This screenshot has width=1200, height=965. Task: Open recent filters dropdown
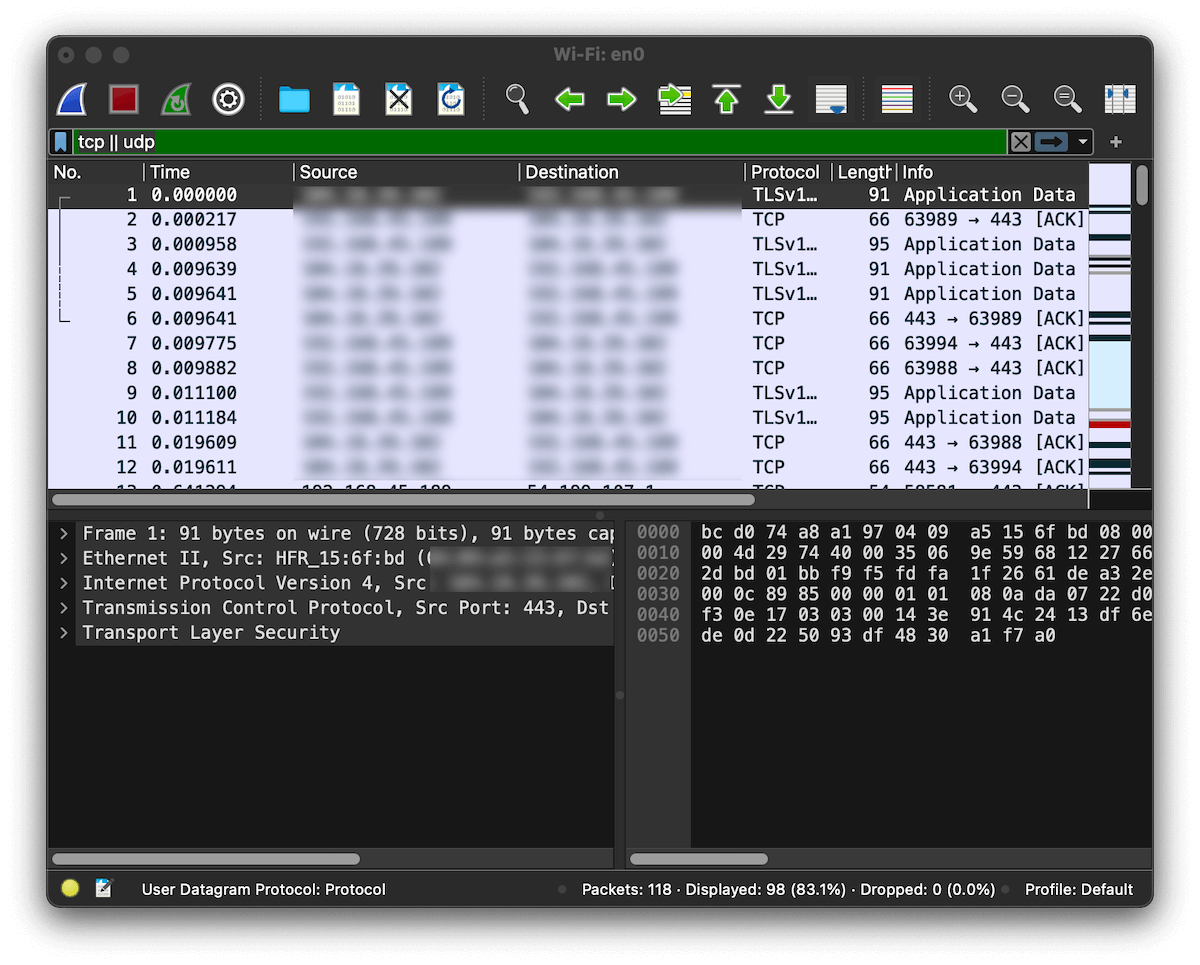(1082, 142)
